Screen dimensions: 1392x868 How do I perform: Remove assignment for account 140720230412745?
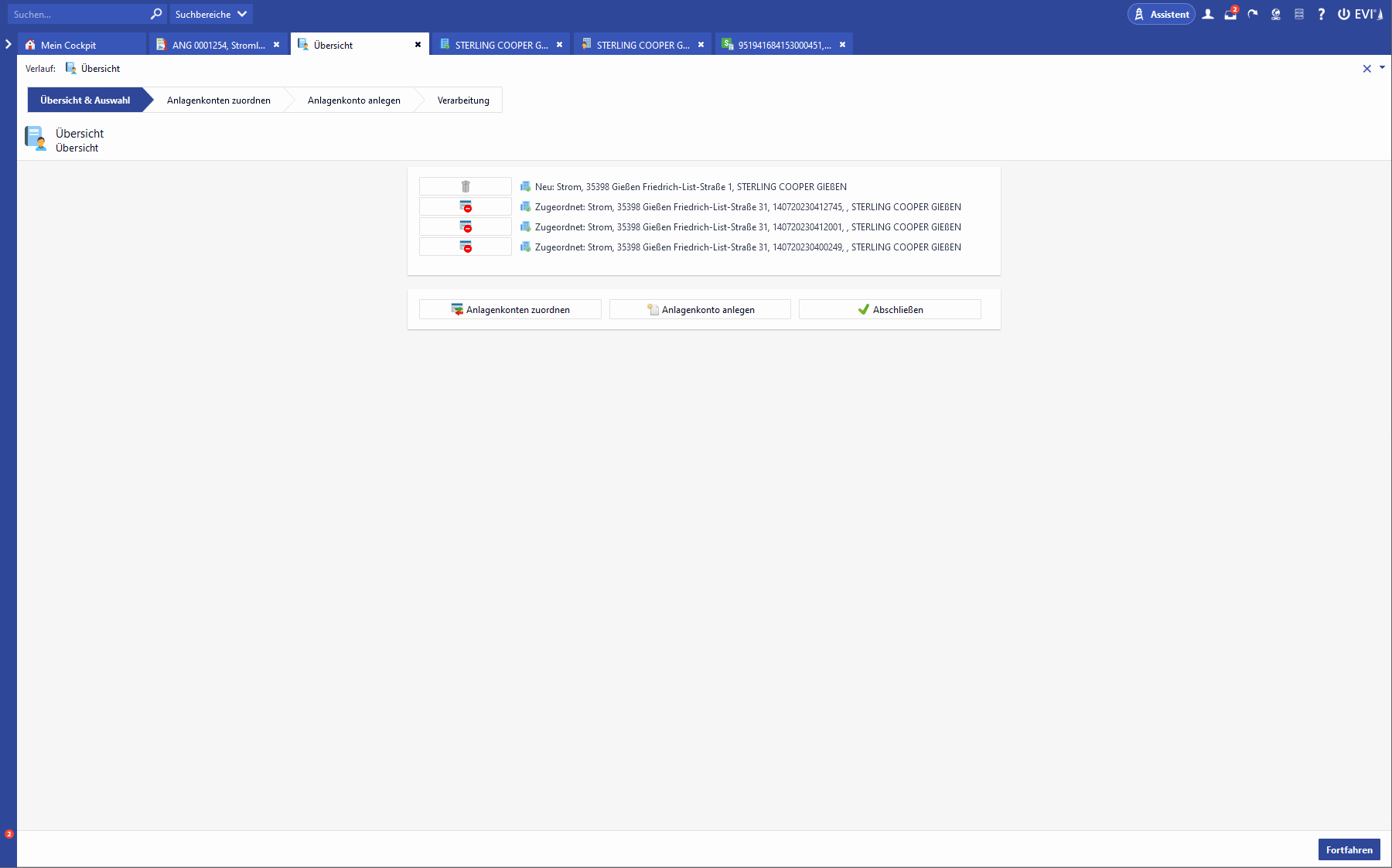click(466, 206)
